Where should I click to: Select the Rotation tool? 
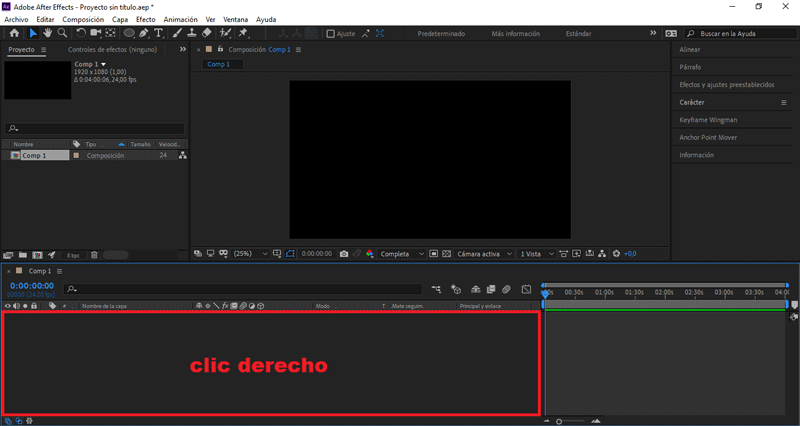pyautogui.click(x=81, y=33)
